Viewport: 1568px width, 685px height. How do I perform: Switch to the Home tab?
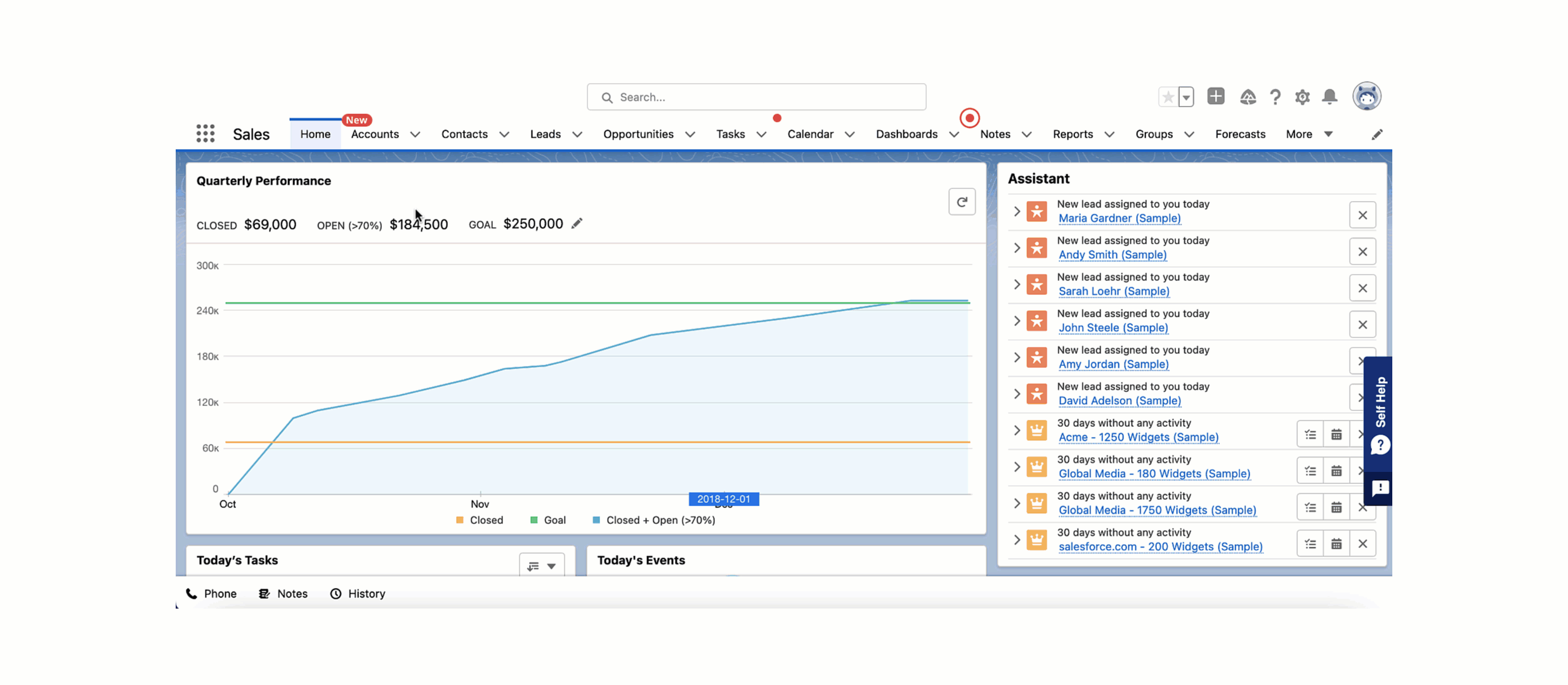pos(315,134)
